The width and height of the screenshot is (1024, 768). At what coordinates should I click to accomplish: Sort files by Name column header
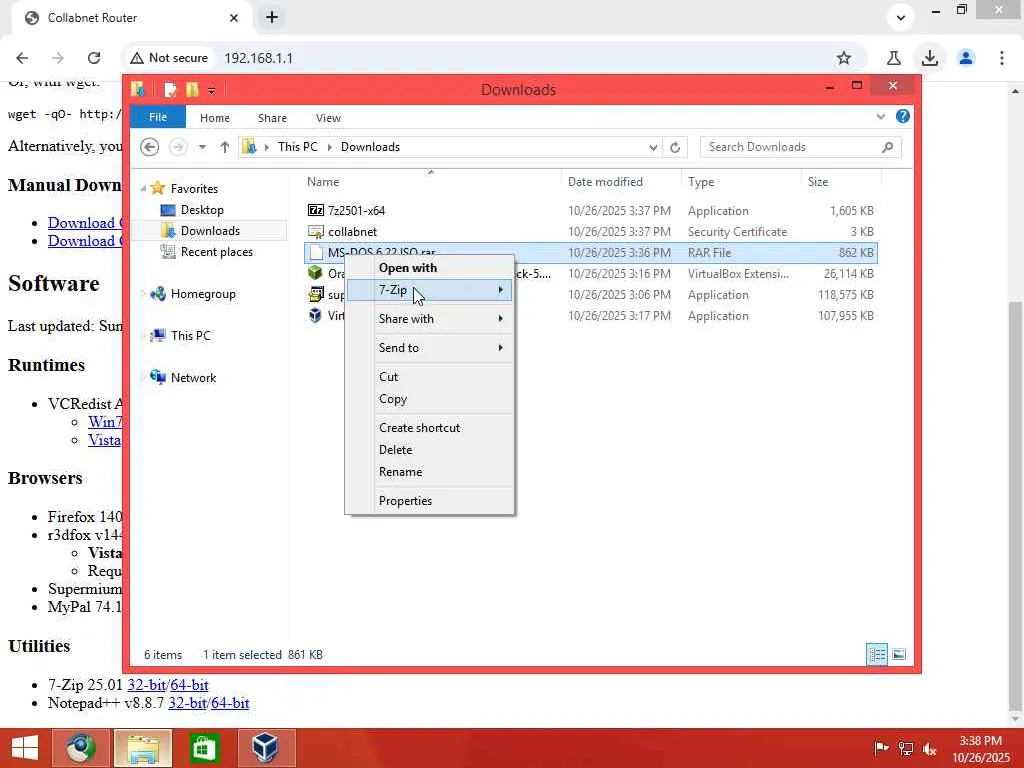323,182
